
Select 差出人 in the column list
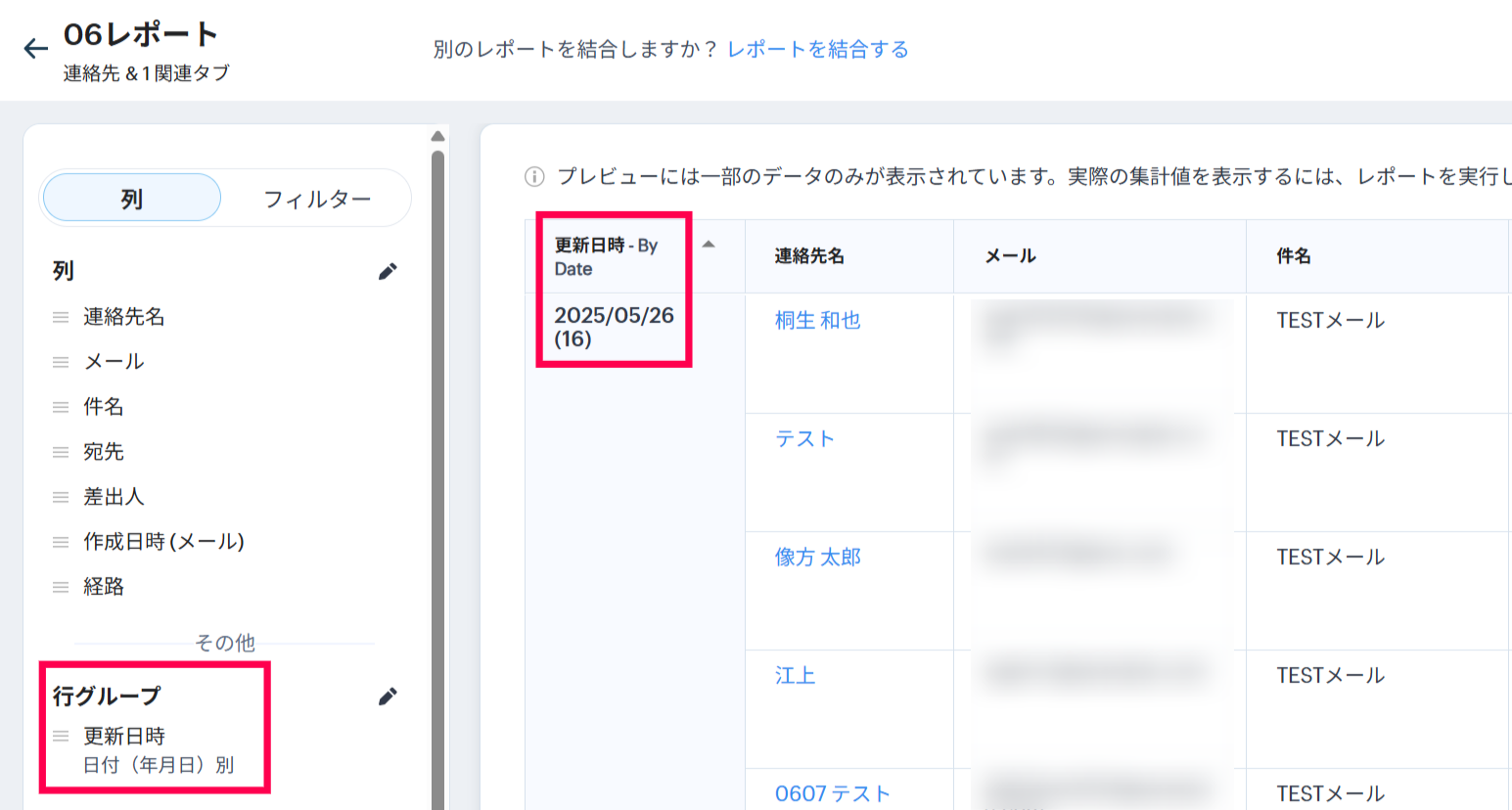[114, 497]
